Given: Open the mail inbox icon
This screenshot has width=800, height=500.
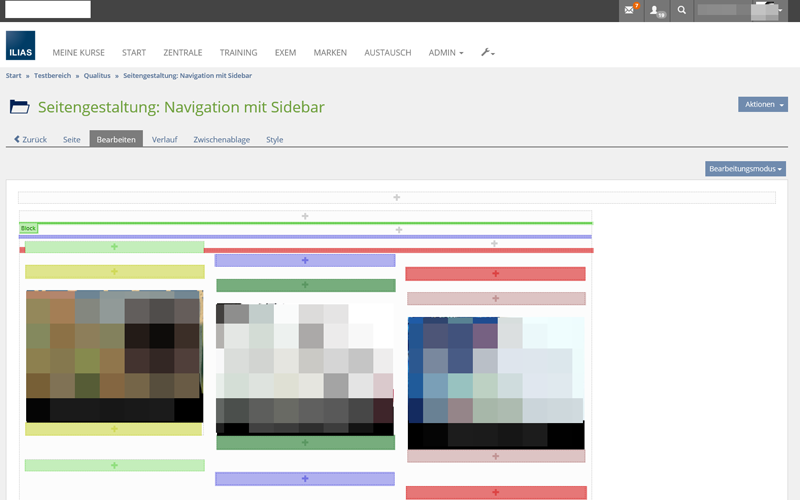Looking at the screenshot, I should point(630,10).
